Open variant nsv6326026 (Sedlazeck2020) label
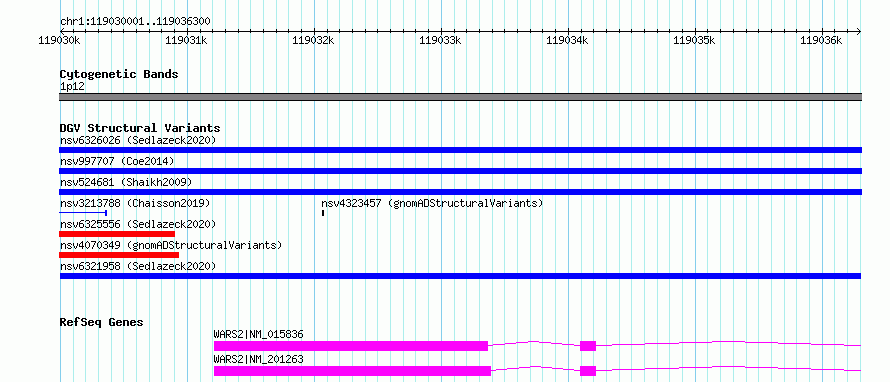The image size is (890, 382). tap(138, 140)
